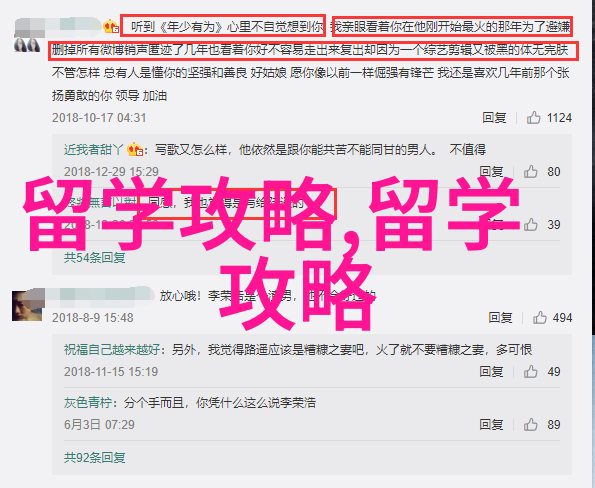Reply to the 2018-11-15 15:19 comment

[x=491, y=372]
